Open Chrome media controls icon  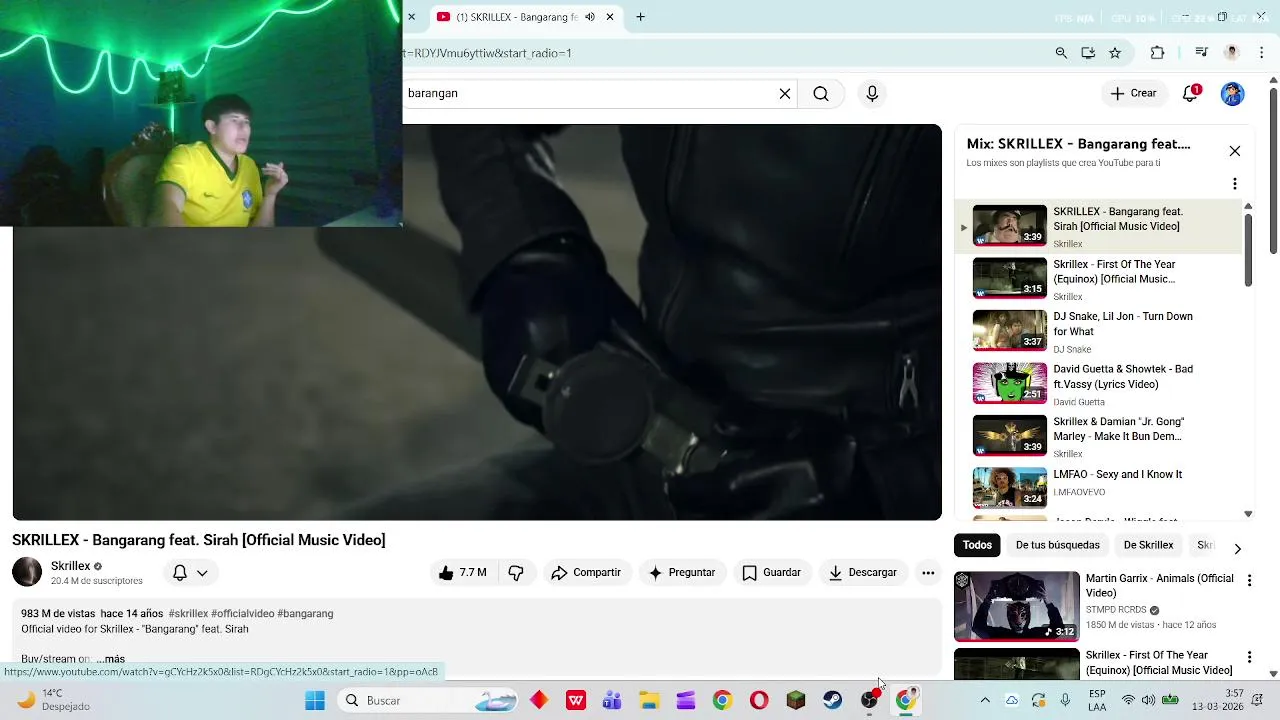pyautogui.click(x=1202, y=53)
